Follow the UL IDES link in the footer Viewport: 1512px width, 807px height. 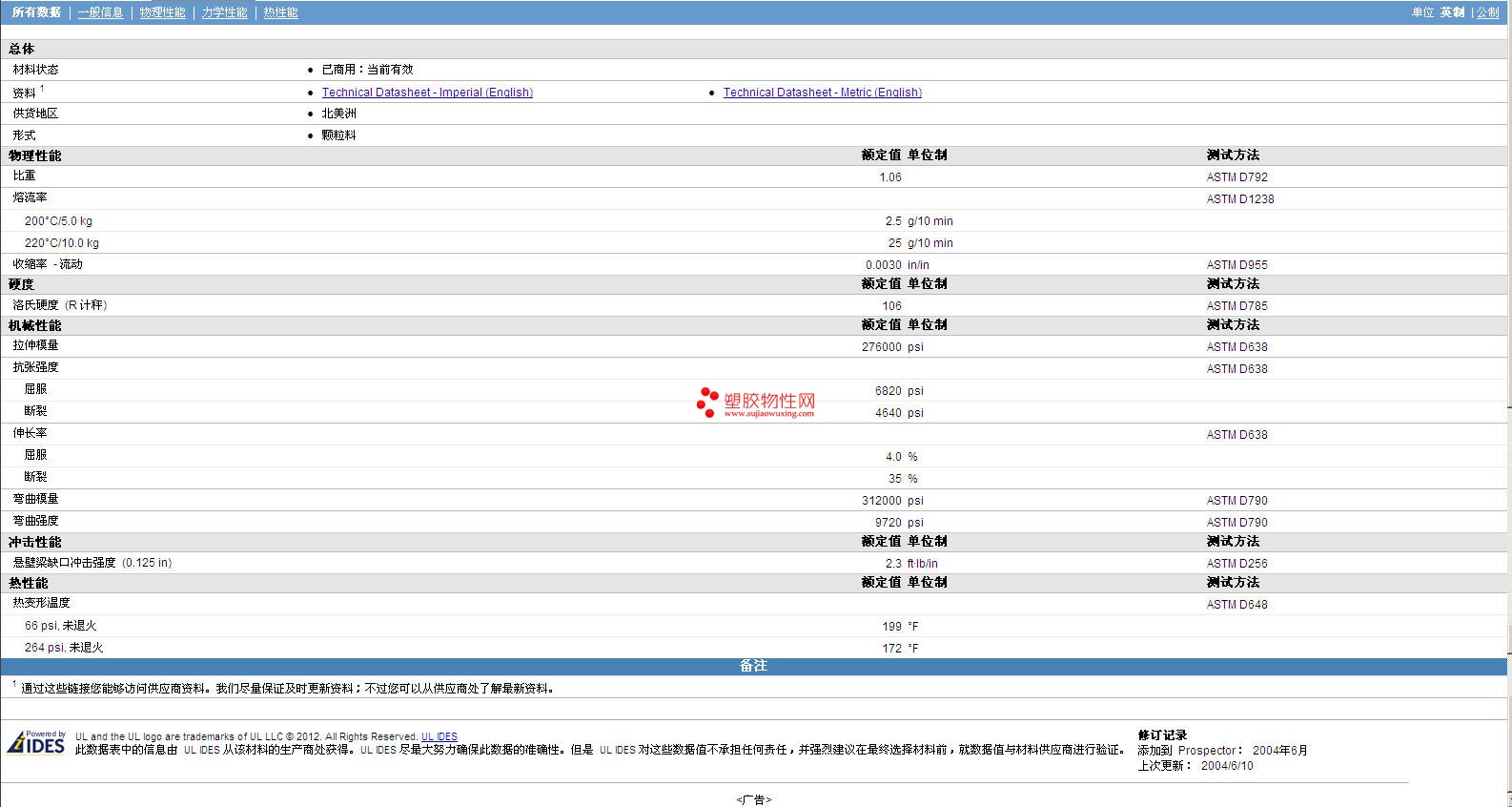click(x=439, y=736)
